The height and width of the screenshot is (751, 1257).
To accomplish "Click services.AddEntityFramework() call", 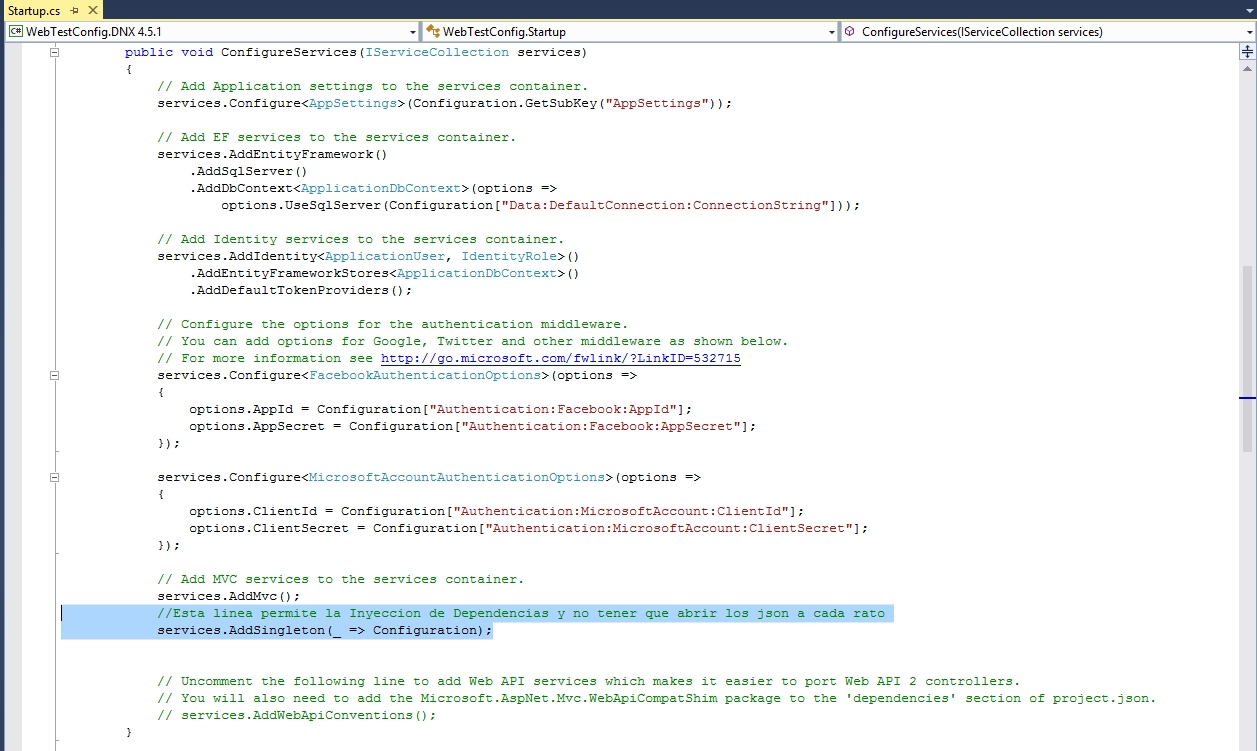I will click(x=272, y=154).
